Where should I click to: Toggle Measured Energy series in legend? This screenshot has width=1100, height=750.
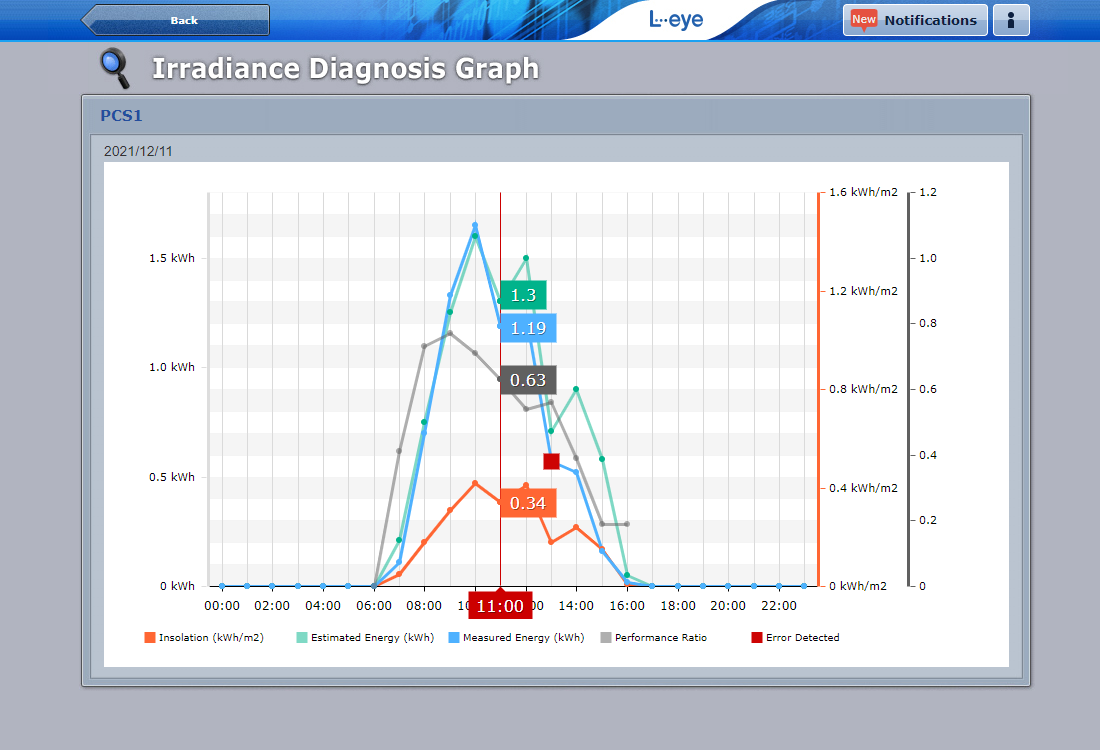[x=516, y=637]
